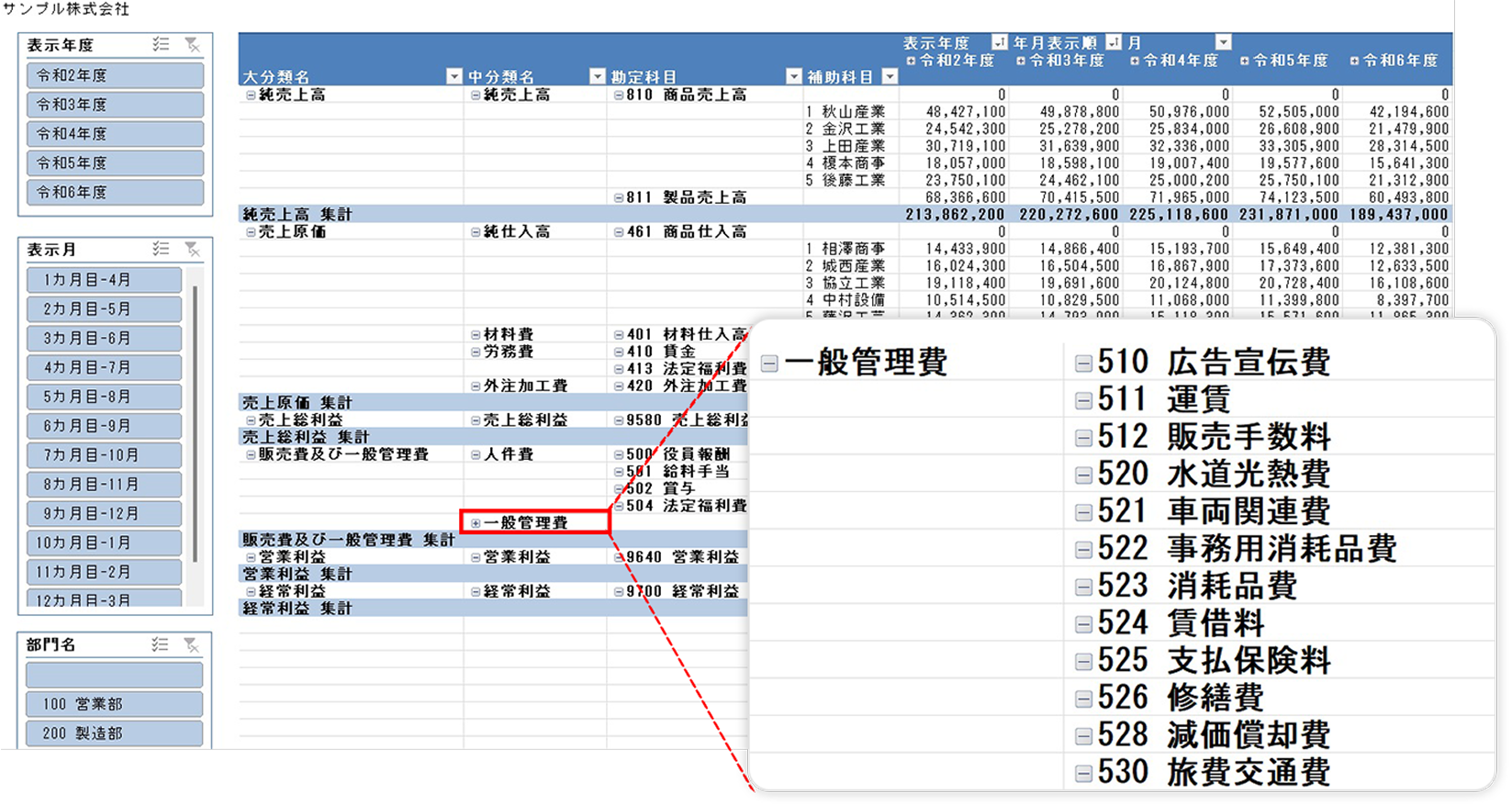
Task: Open the 補助科目 filter dropdown
Action: [889, 76]
